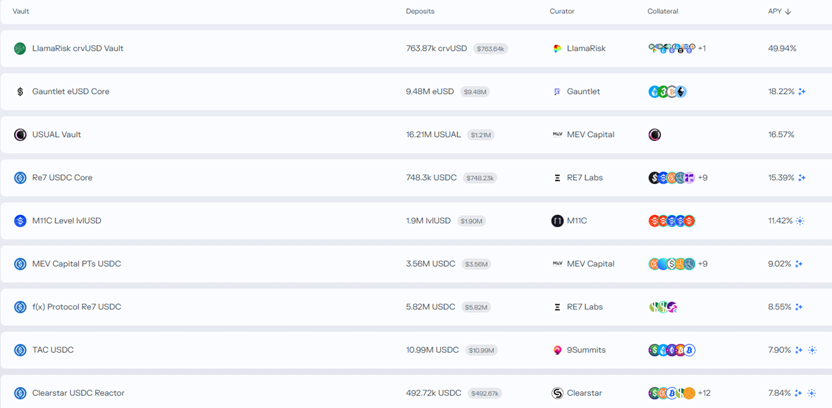
Task: Open the TAC USDC vault
Action: (x=53, y=350)
